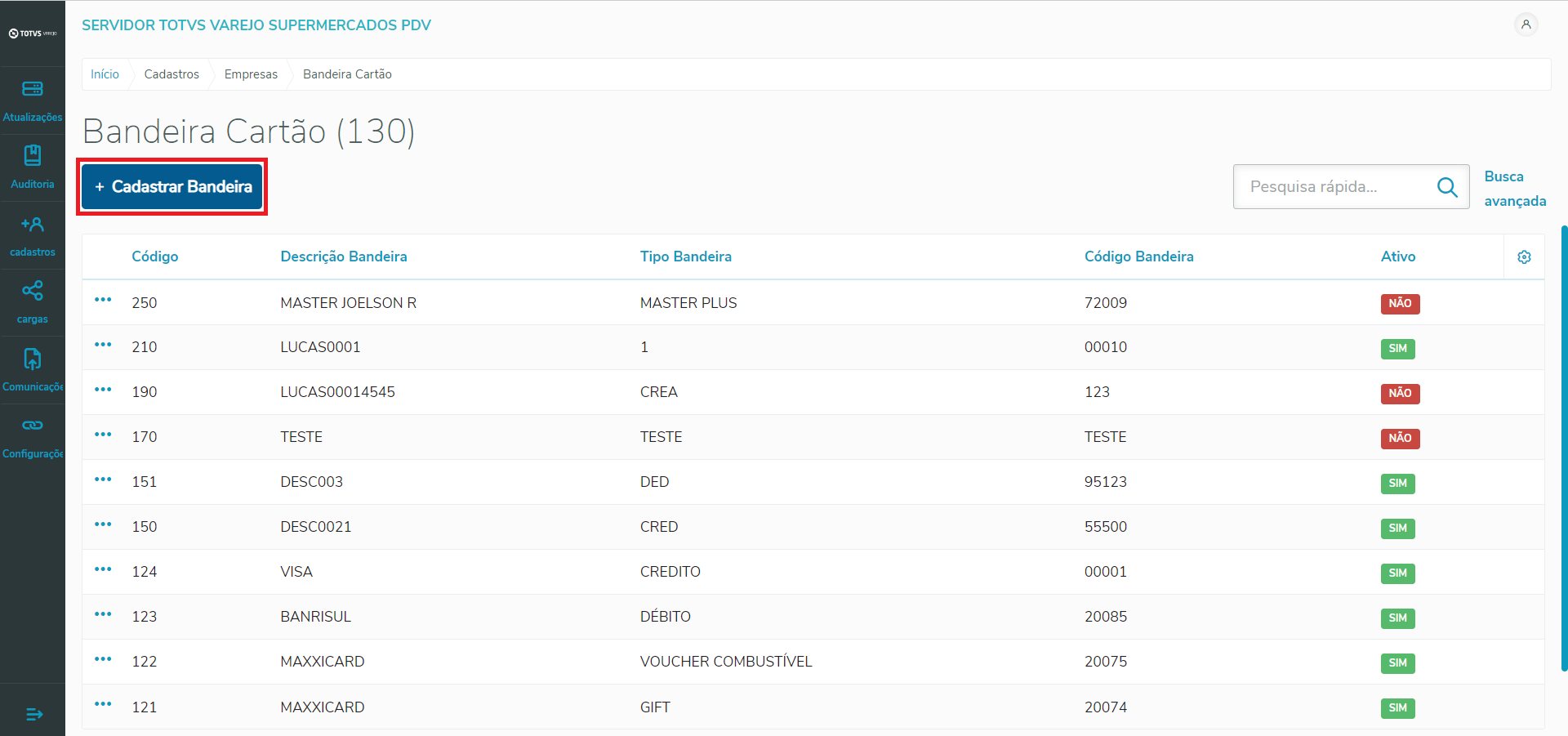Go to Empresas breadcrumb
This screenshot has height=736, width=1568.
tap(251, 74)
